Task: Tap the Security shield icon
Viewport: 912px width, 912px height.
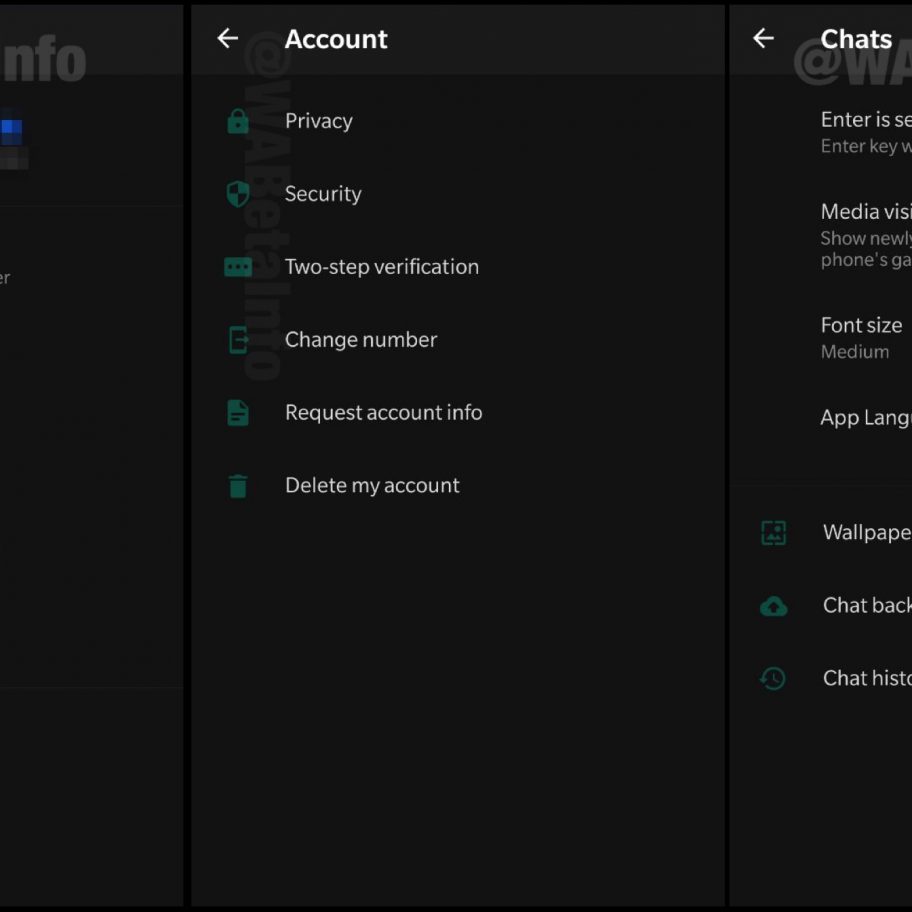Action: (238, 194)
